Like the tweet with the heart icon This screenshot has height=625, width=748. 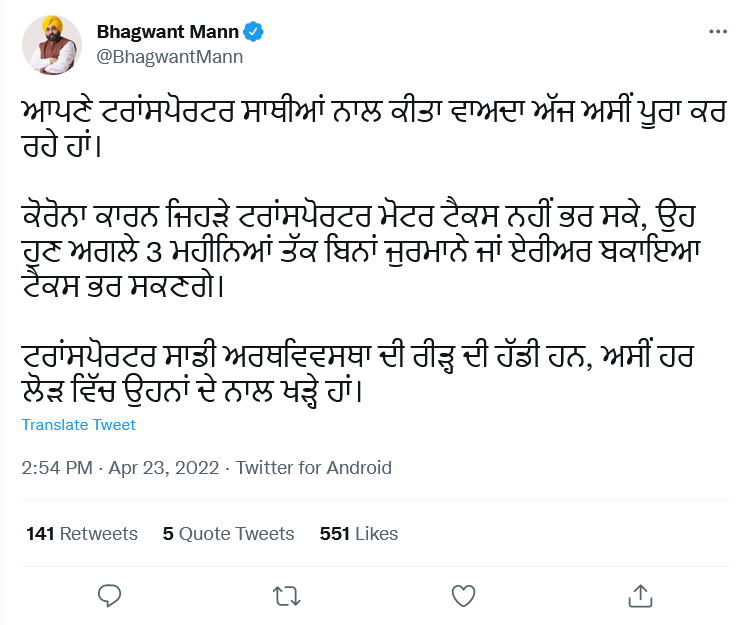point(462,596)
